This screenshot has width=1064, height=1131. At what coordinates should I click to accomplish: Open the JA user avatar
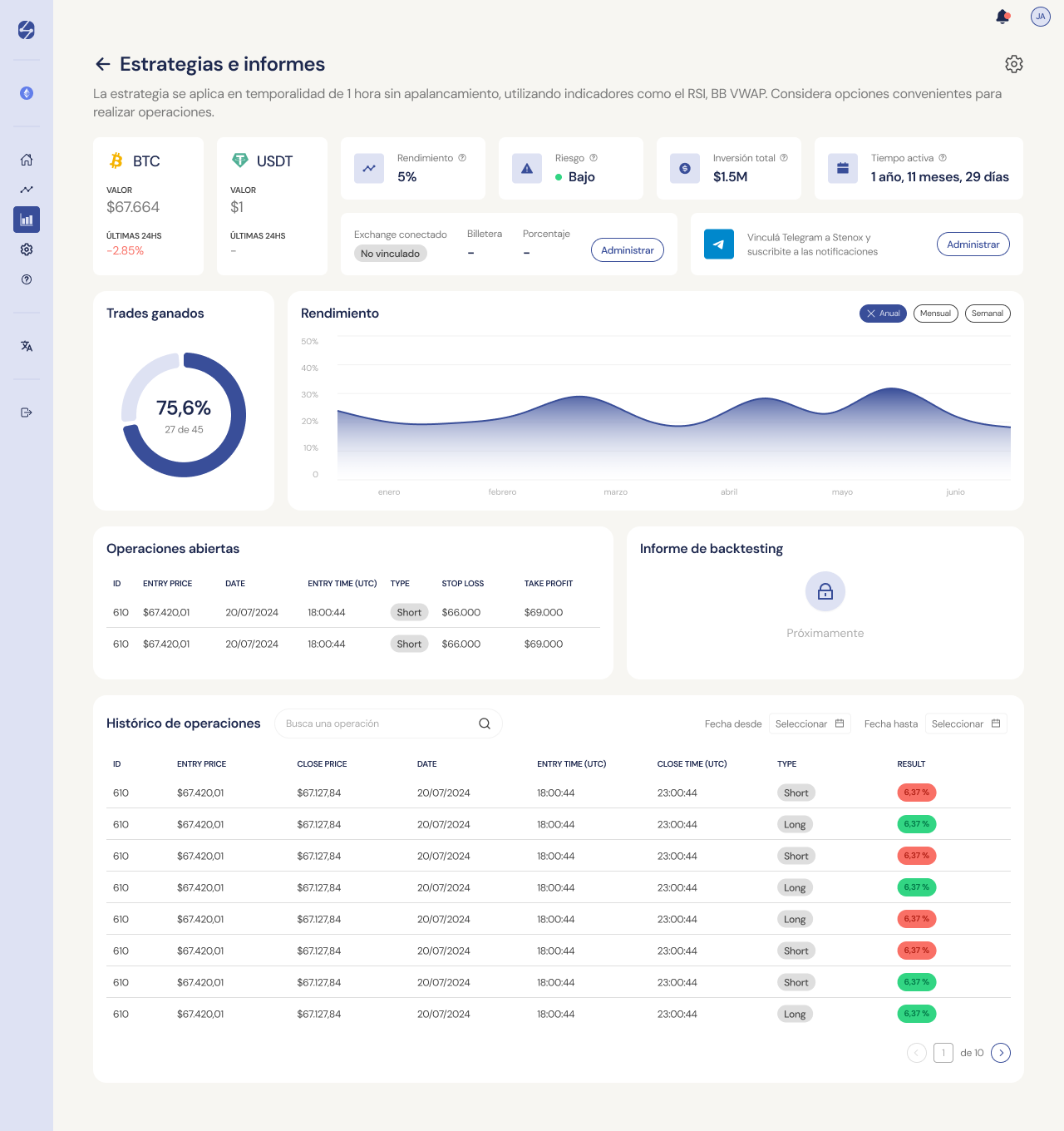point(1041,17)
